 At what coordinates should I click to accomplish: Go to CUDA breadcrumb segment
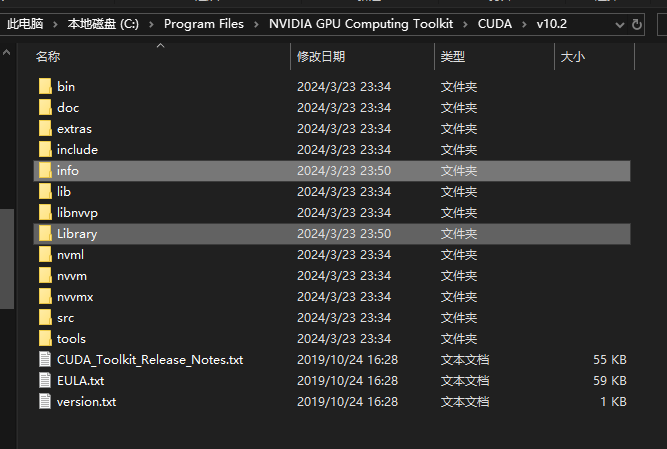[495, 24]
